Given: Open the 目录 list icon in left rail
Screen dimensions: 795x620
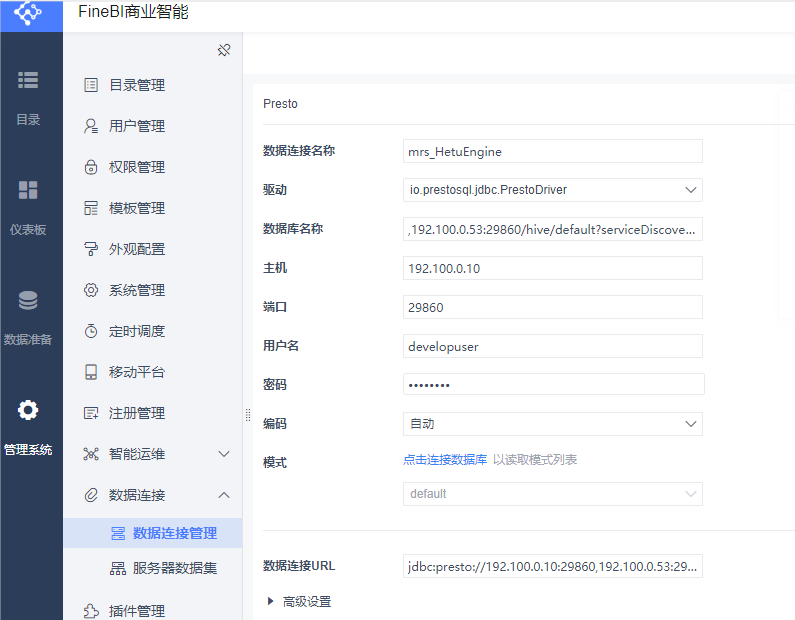Looking at the screenshot, I should tap(28, 80).
